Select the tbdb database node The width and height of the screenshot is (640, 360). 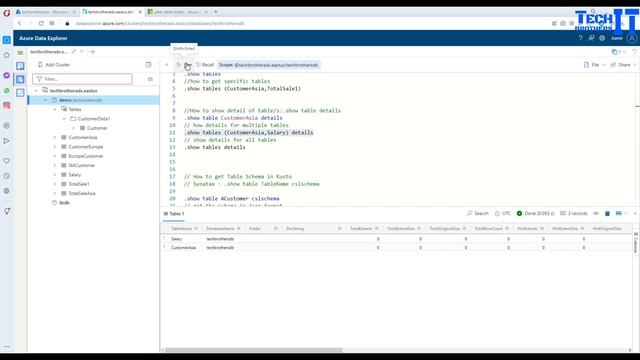(64, 203)
